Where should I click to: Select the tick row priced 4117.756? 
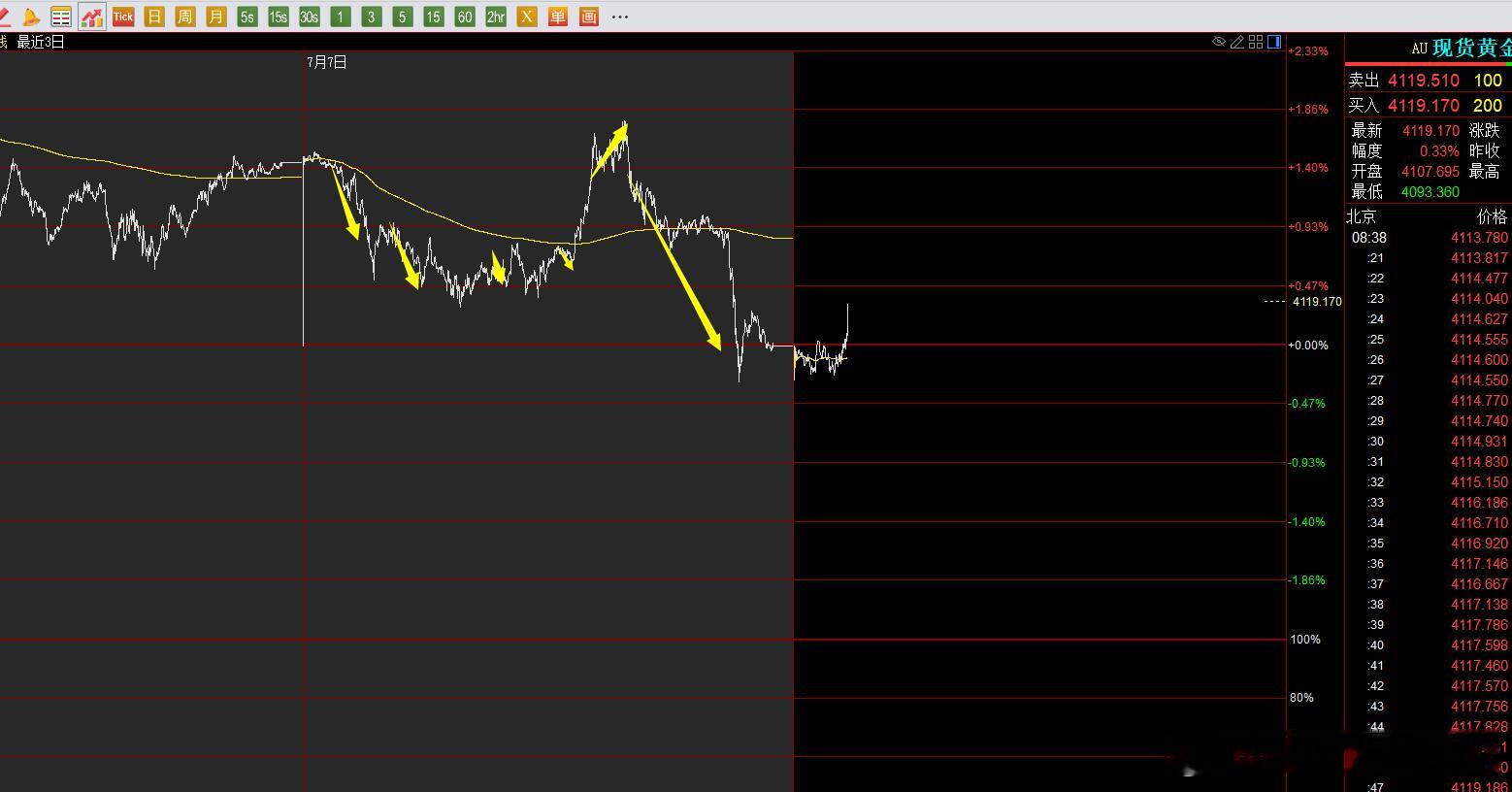click(x=1429, y=707)
